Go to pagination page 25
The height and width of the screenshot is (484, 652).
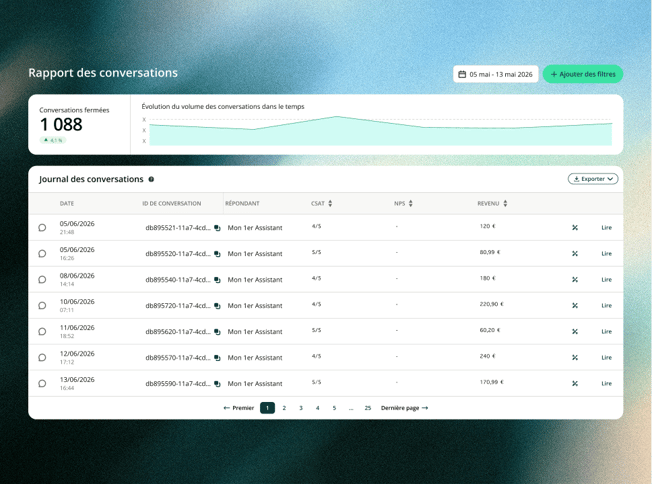(x=368, y=408)
